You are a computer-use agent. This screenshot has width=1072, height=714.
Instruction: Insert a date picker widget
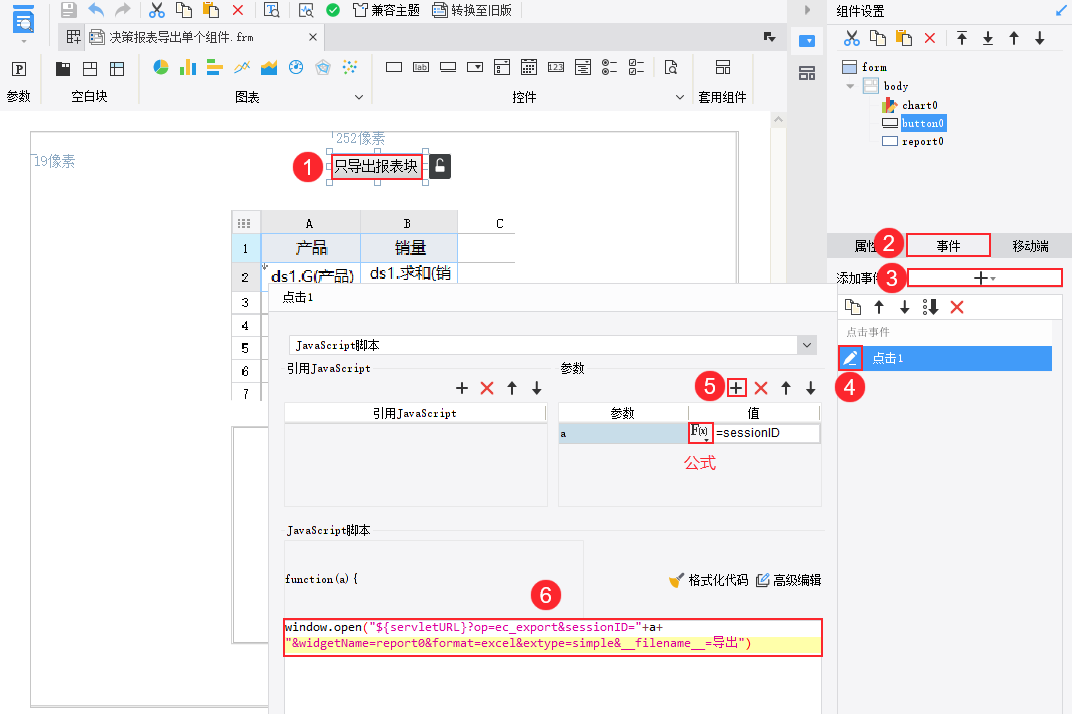pyautogui.click(x=528, y=67)
